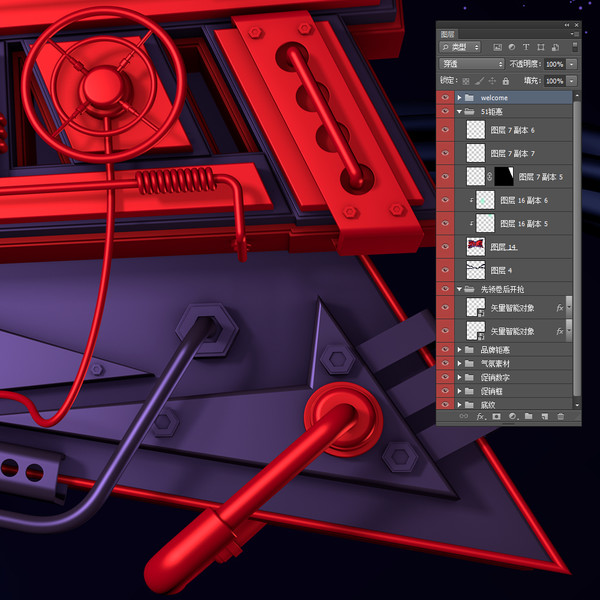Click the first 矢量智能对象 smart object thumbnail
Screen dimensions: 600x600
(x=476, y=308)
